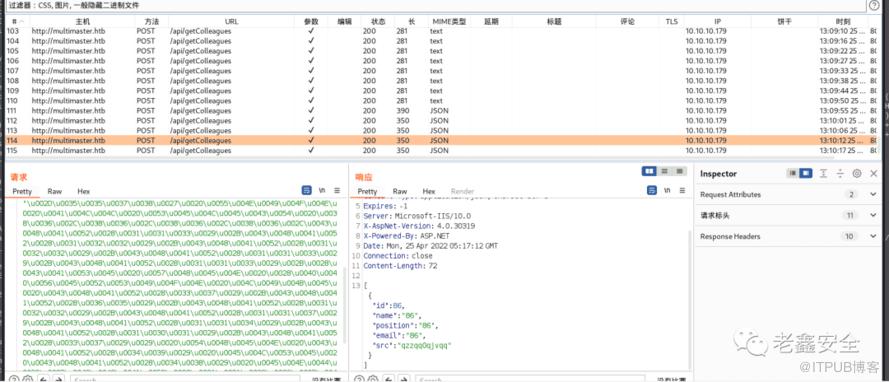
Task: Click time 13:09:44 in row 109
Action: pos(842,91)
